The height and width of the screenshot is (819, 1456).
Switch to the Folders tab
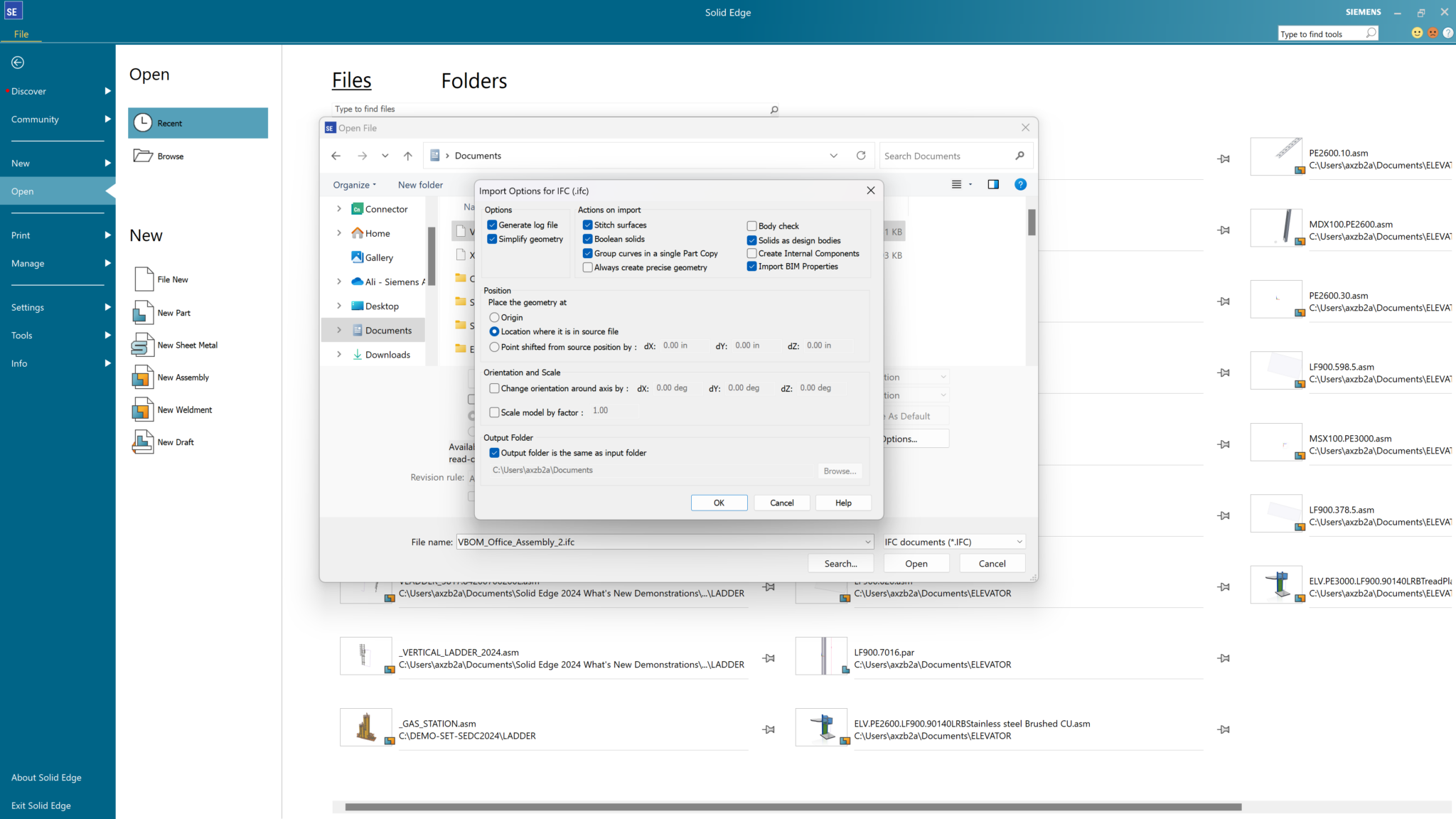point(474,80)
